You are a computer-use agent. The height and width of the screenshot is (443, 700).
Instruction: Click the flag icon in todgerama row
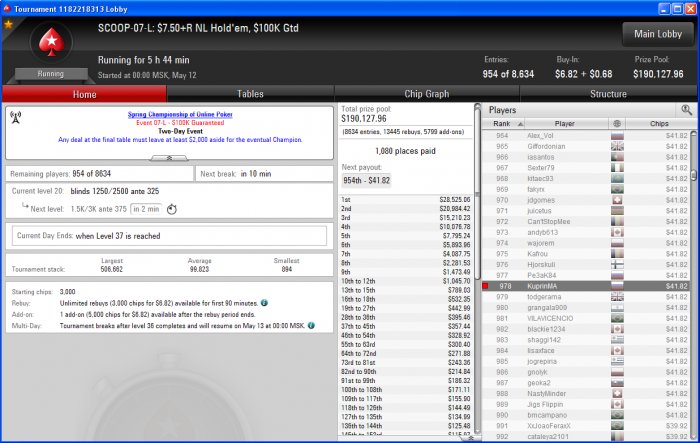pyautogui.click(x=617, y=297)
